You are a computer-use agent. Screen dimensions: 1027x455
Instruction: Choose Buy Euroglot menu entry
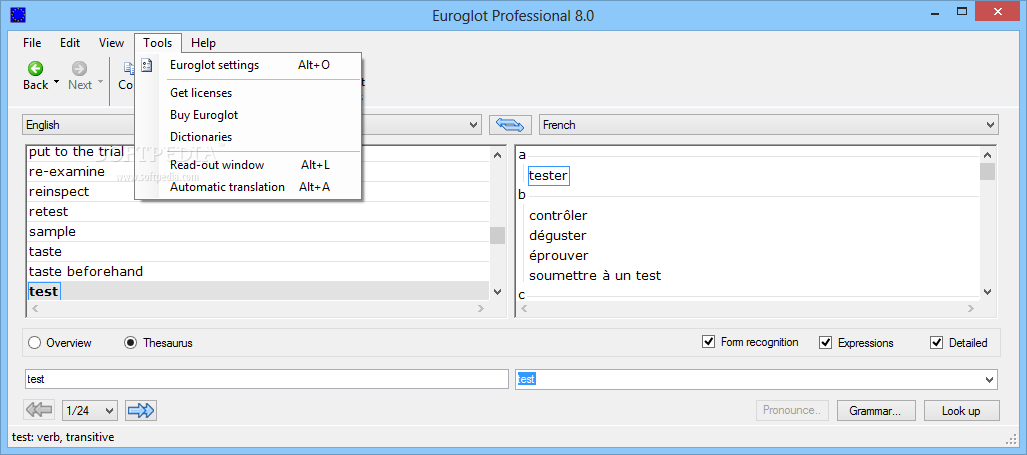coord(248,115)
